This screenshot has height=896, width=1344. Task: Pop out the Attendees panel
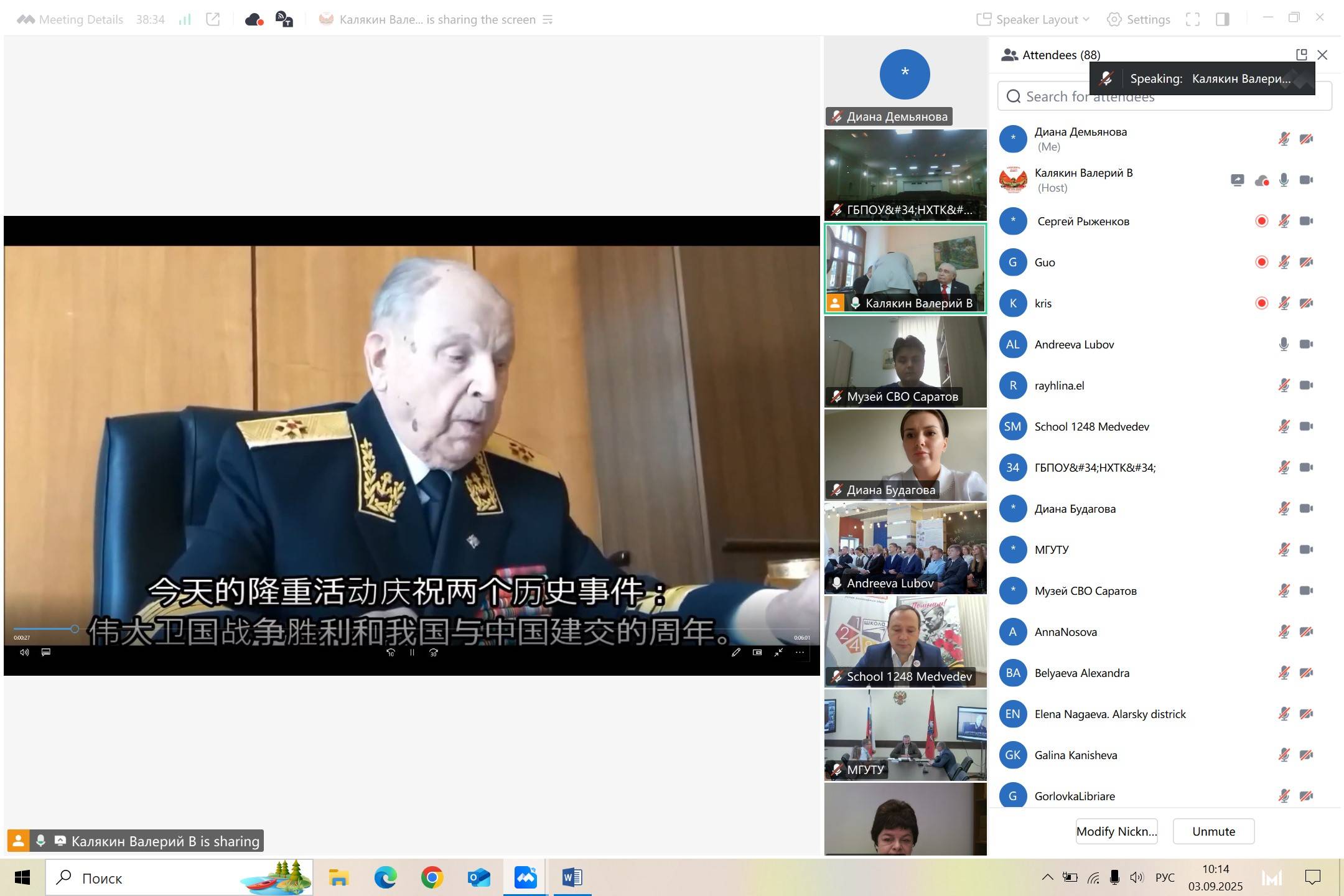(x=1301, y=55)
